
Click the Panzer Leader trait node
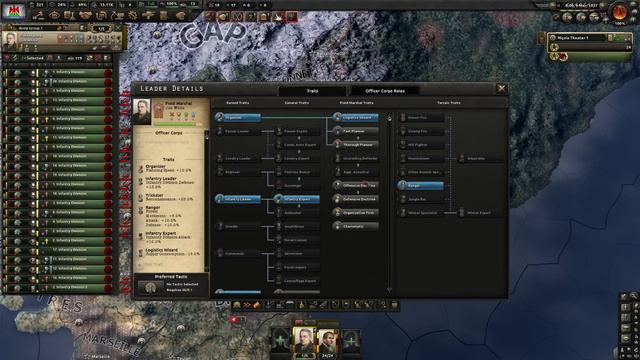[x=238, y=131]
